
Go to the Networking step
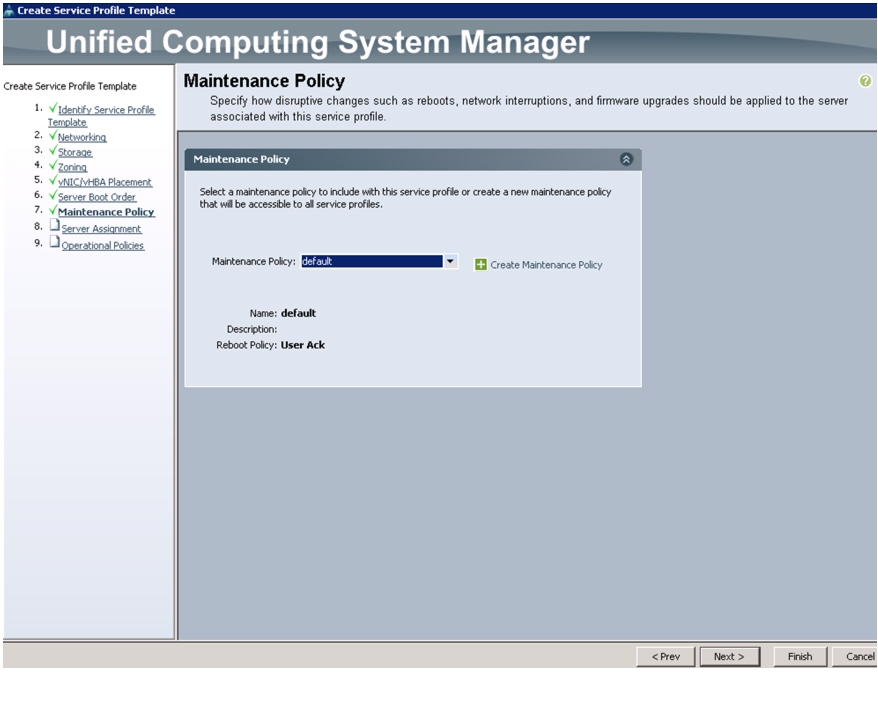click(82, 137)
